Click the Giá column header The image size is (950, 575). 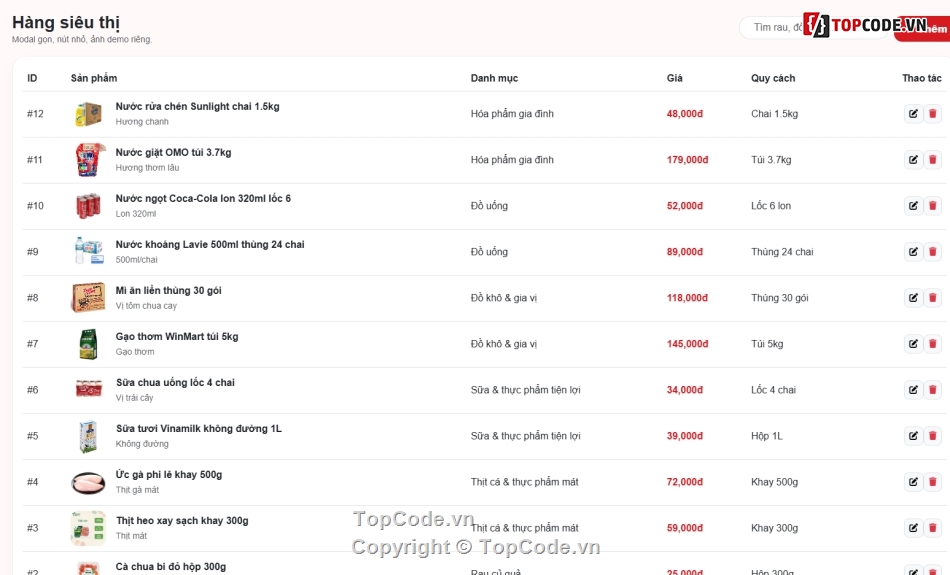tap(674, 78)
